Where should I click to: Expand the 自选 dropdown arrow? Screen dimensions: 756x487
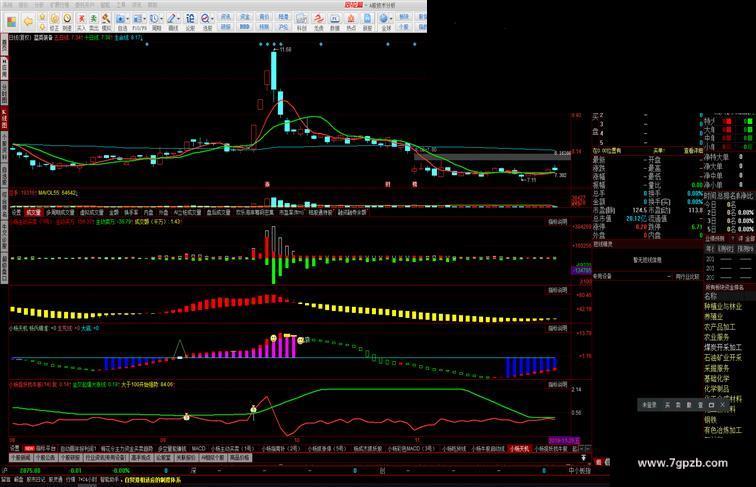coord(128,19)
